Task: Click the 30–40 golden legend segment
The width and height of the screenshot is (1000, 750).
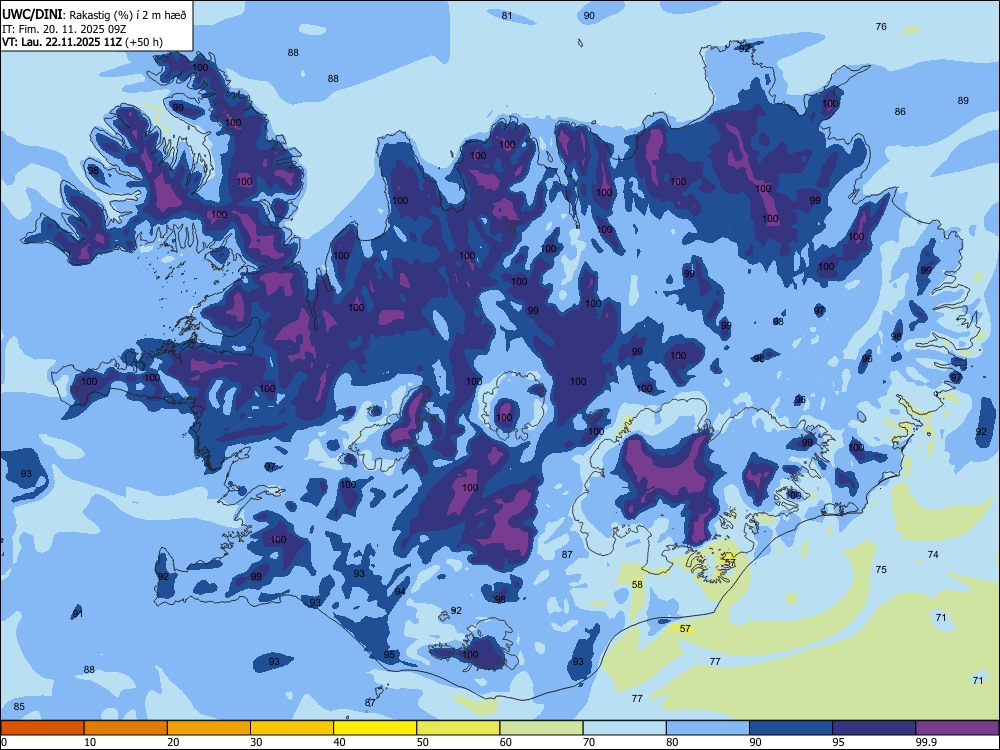Action: pyautogui.click(x=292, y=728)
